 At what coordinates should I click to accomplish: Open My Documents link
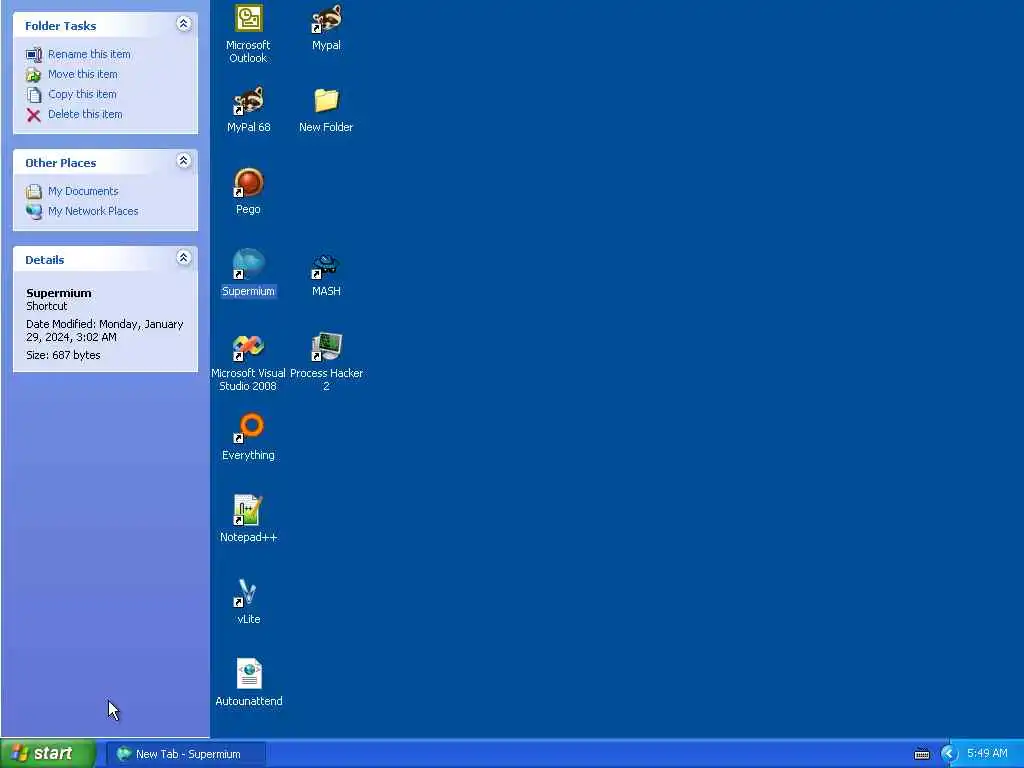click(83, 191)
